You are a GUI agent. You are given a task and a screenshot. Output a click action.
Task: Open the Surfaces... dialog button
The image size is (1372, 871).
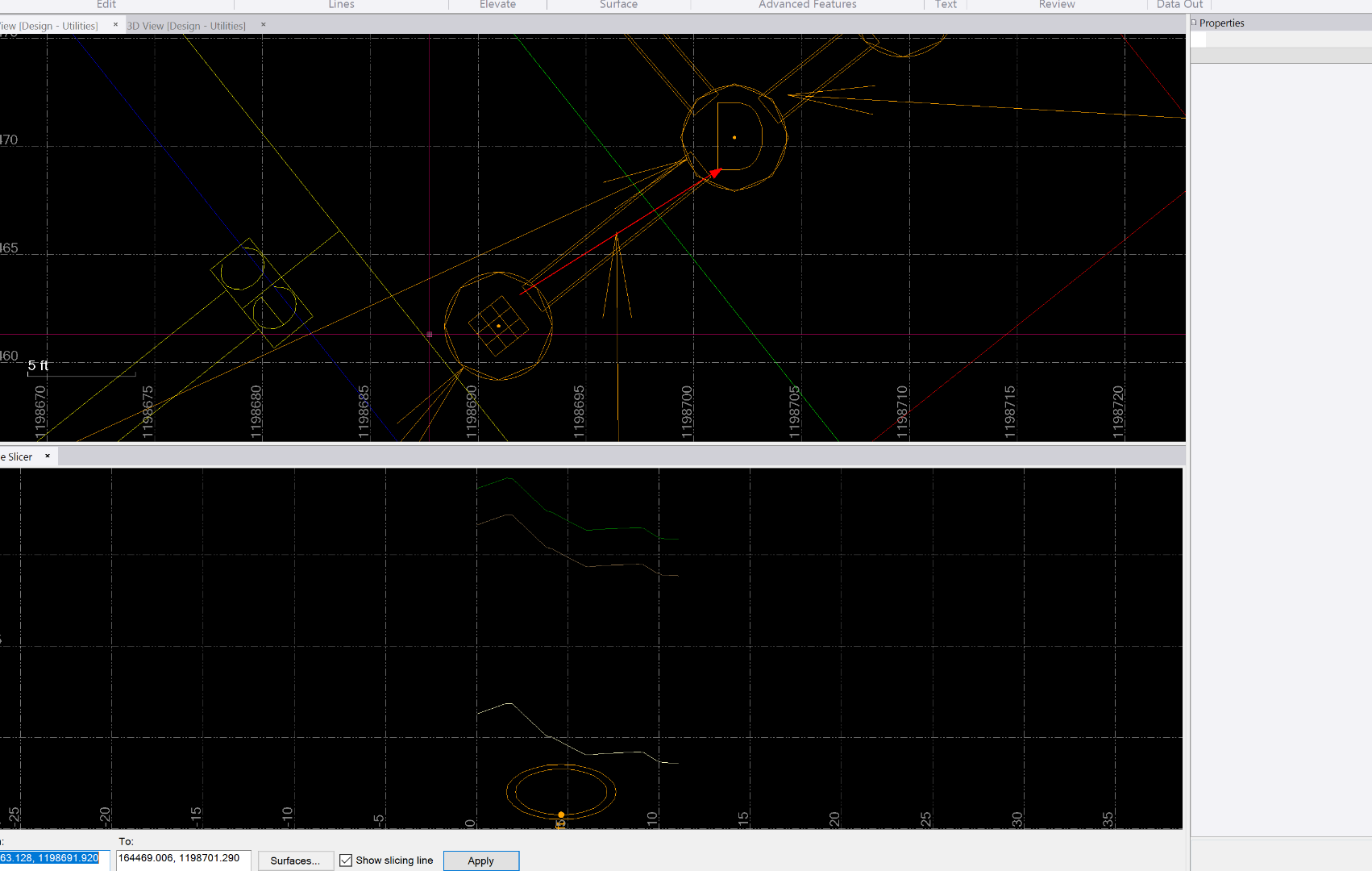[295, 861]
